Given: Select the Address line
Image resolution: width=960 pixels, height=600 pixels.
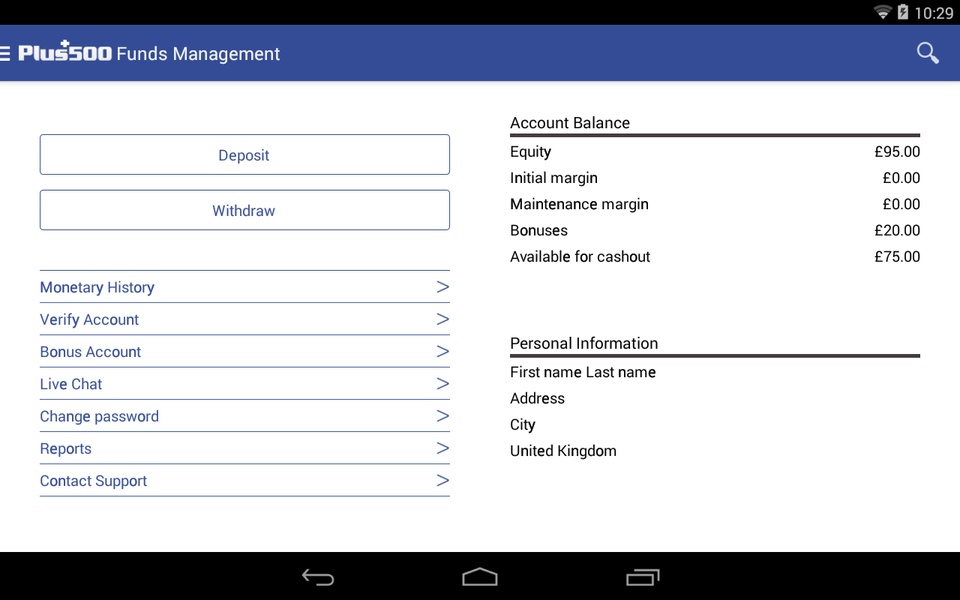Looking at the screenshot, I should pos(538,399).
